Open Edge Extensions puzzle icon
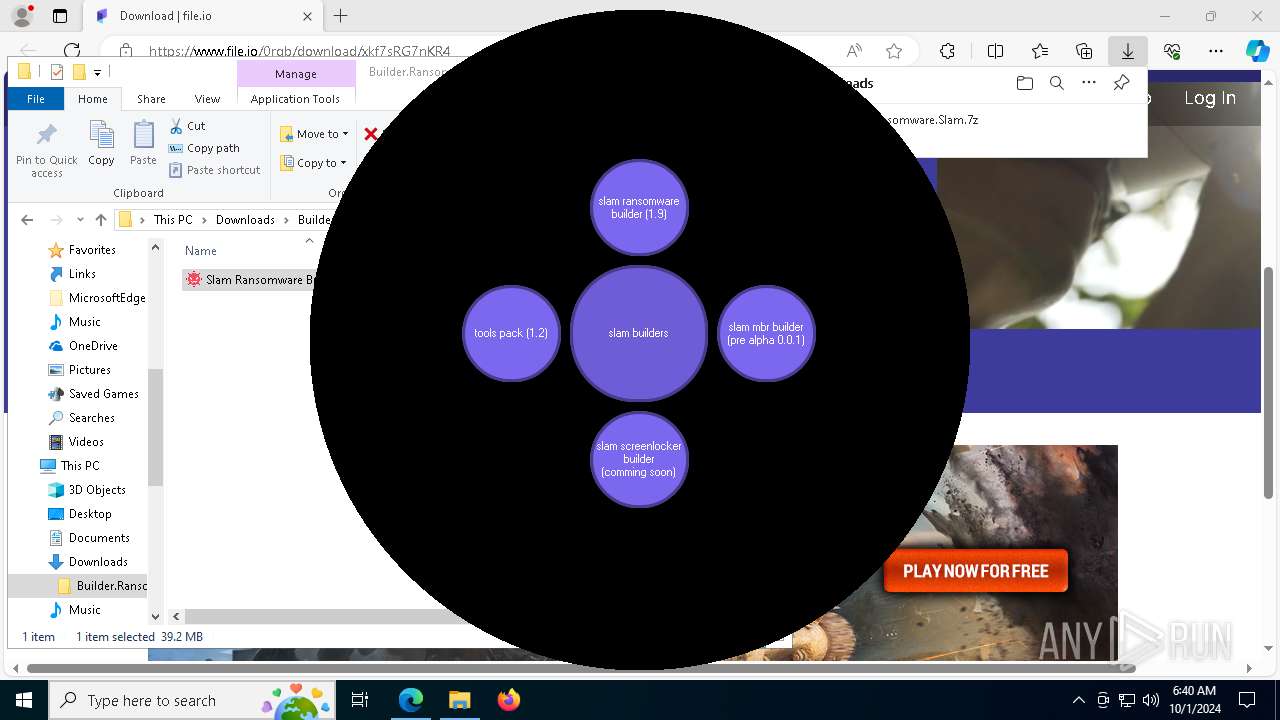Viewport: 1280px width, 720px height. (947, 51)
